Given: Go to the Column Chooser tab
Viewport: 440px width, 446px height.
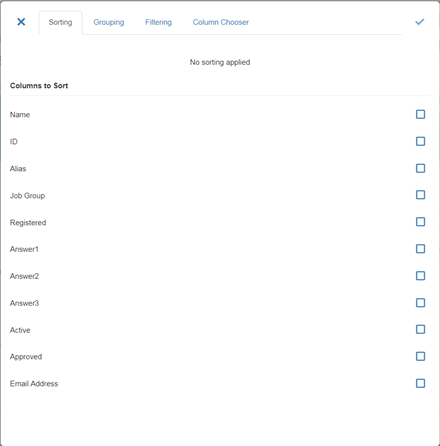Looking at the screenshot, I should pos(221,22).
